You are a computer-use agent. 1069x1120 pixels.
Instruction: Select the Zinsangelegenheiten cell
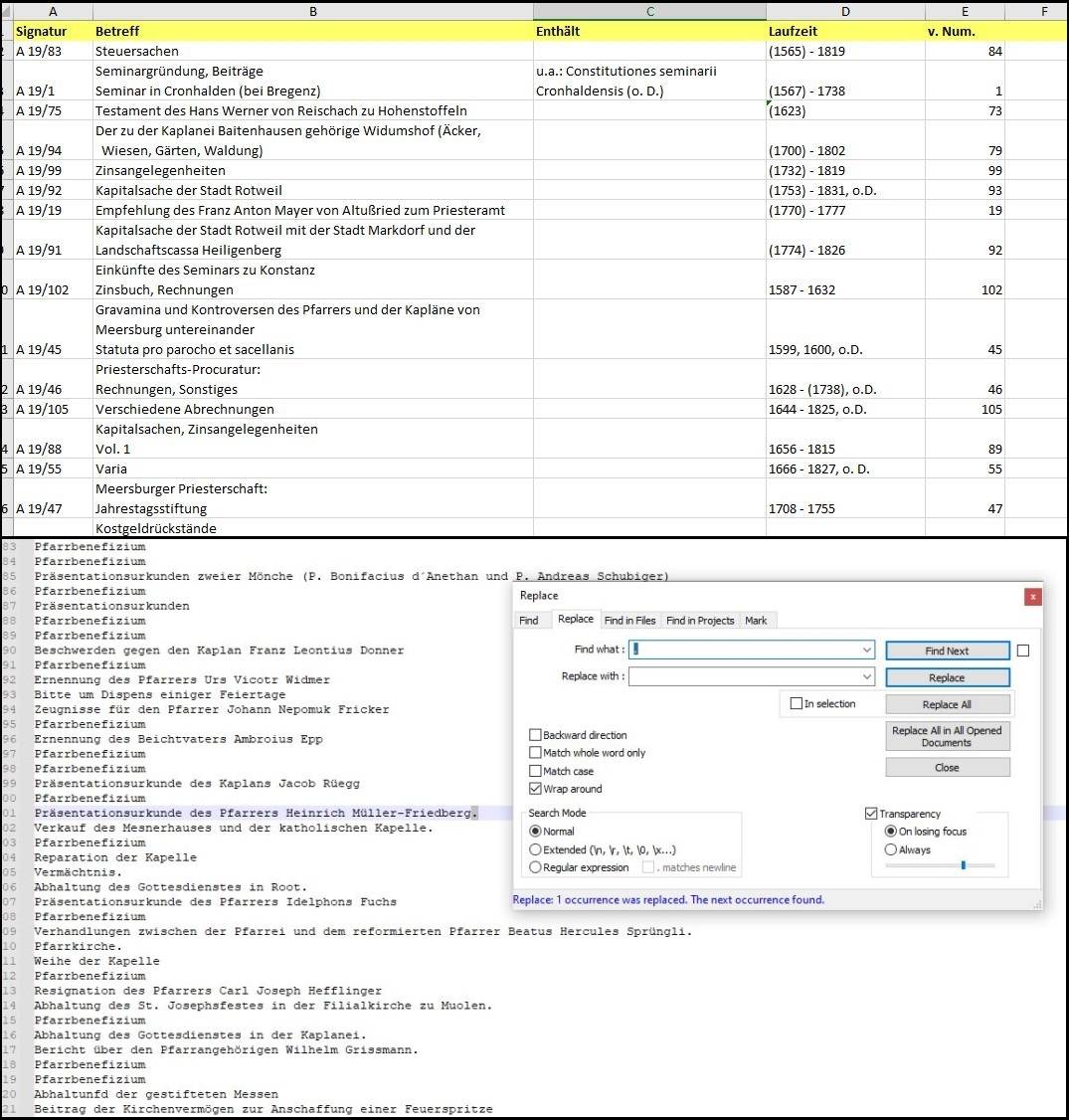[x=313, y=171]
